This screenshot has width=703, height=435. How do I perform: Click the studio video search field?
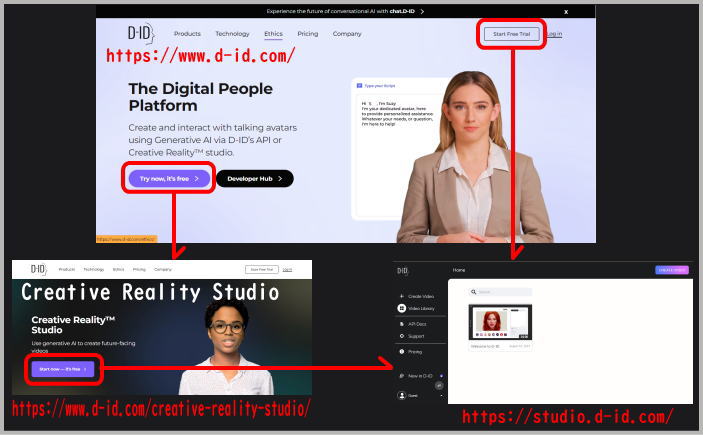pyautogui.click(x=500, y=292)
